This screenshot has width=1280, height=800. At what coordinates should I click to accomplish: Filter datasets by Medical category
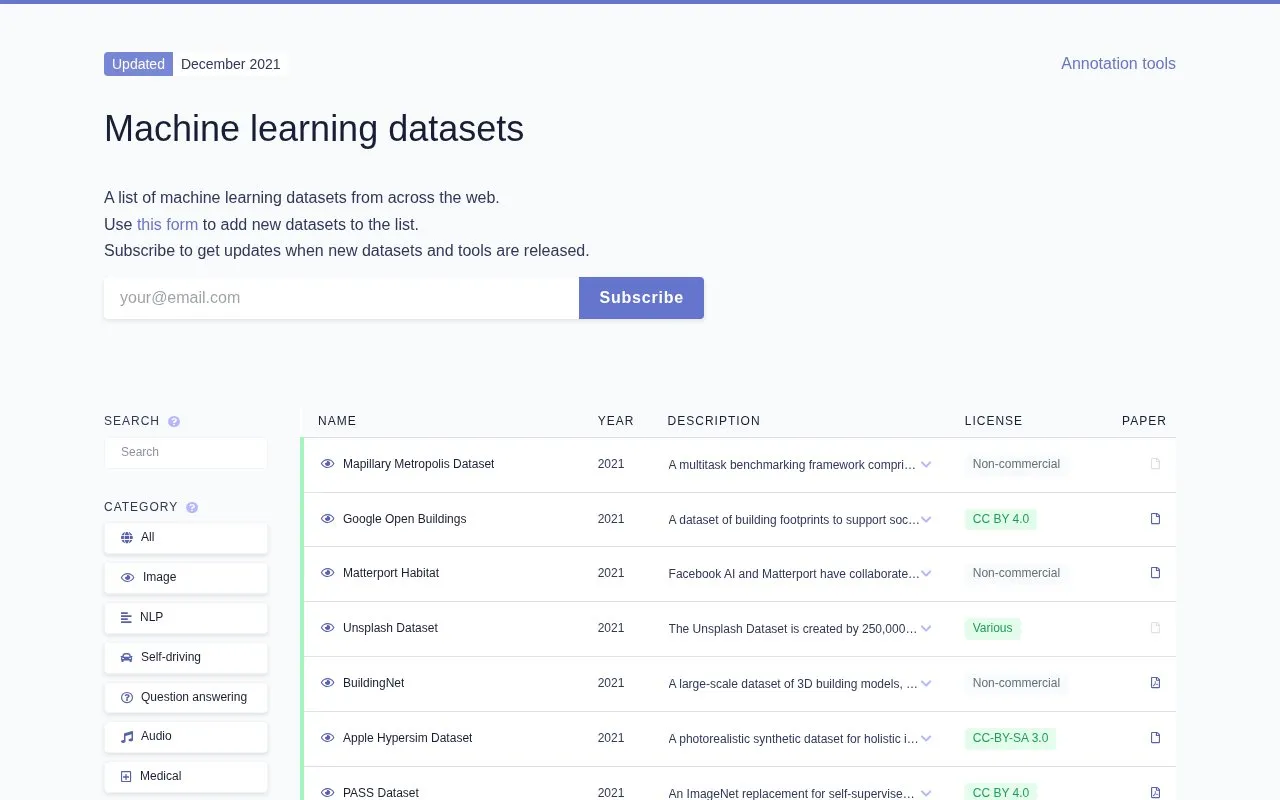[x=186, y=776]
